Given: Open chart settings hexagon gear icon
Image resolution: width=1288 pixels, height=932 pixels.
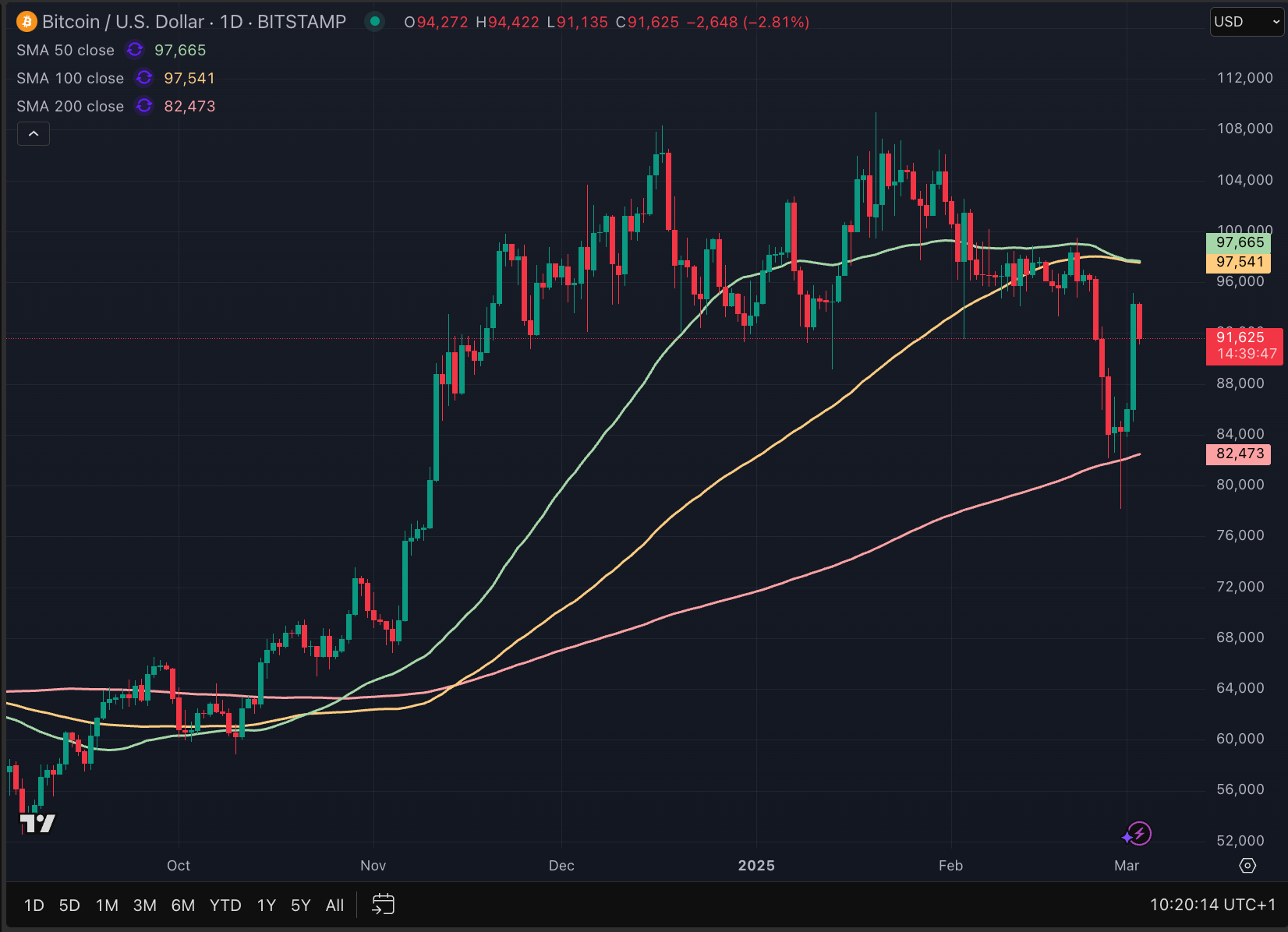Looking at the screenshot, I should tap(1247, 866).
